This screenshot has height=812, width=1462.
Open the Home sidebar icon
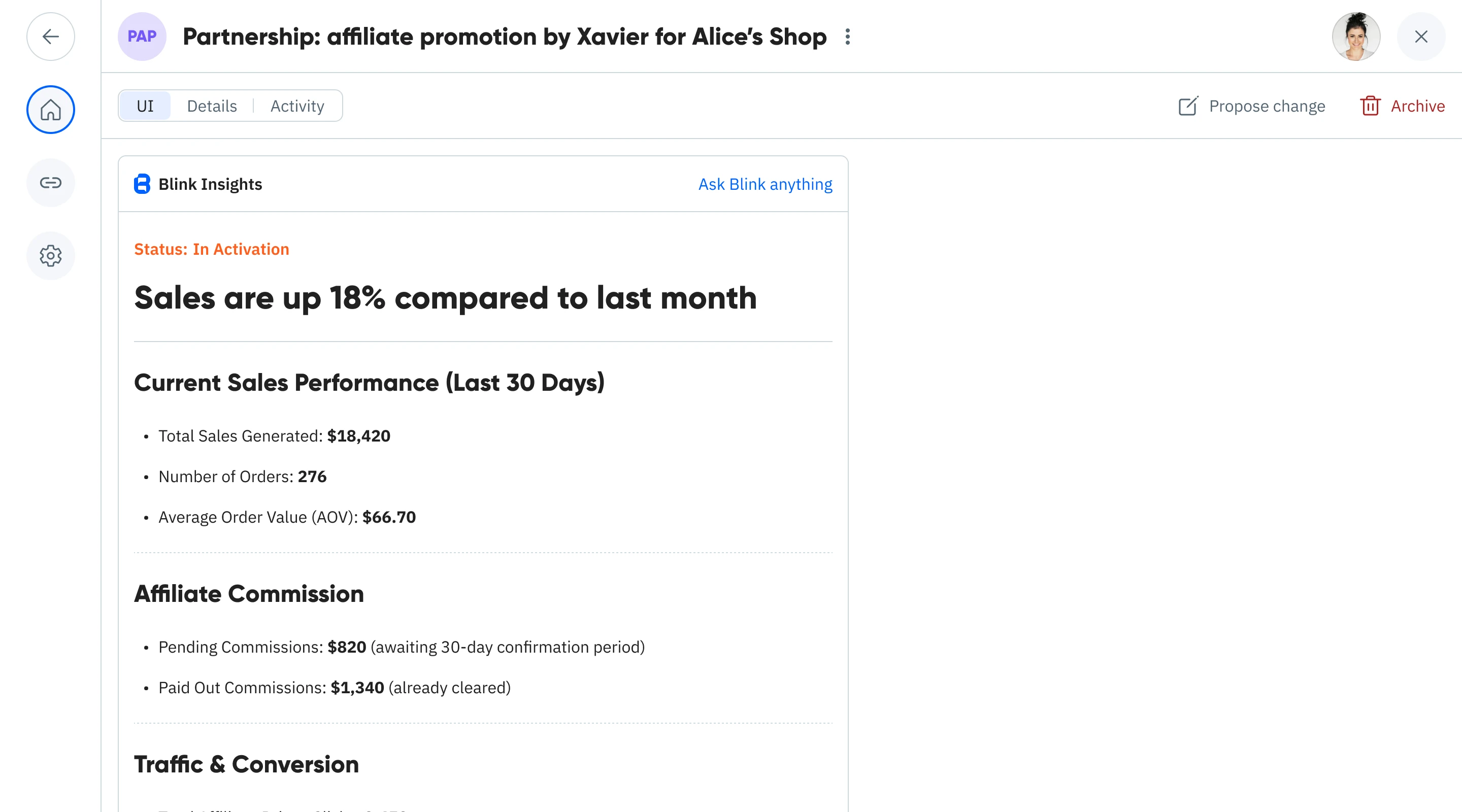(x=51, y=110)
